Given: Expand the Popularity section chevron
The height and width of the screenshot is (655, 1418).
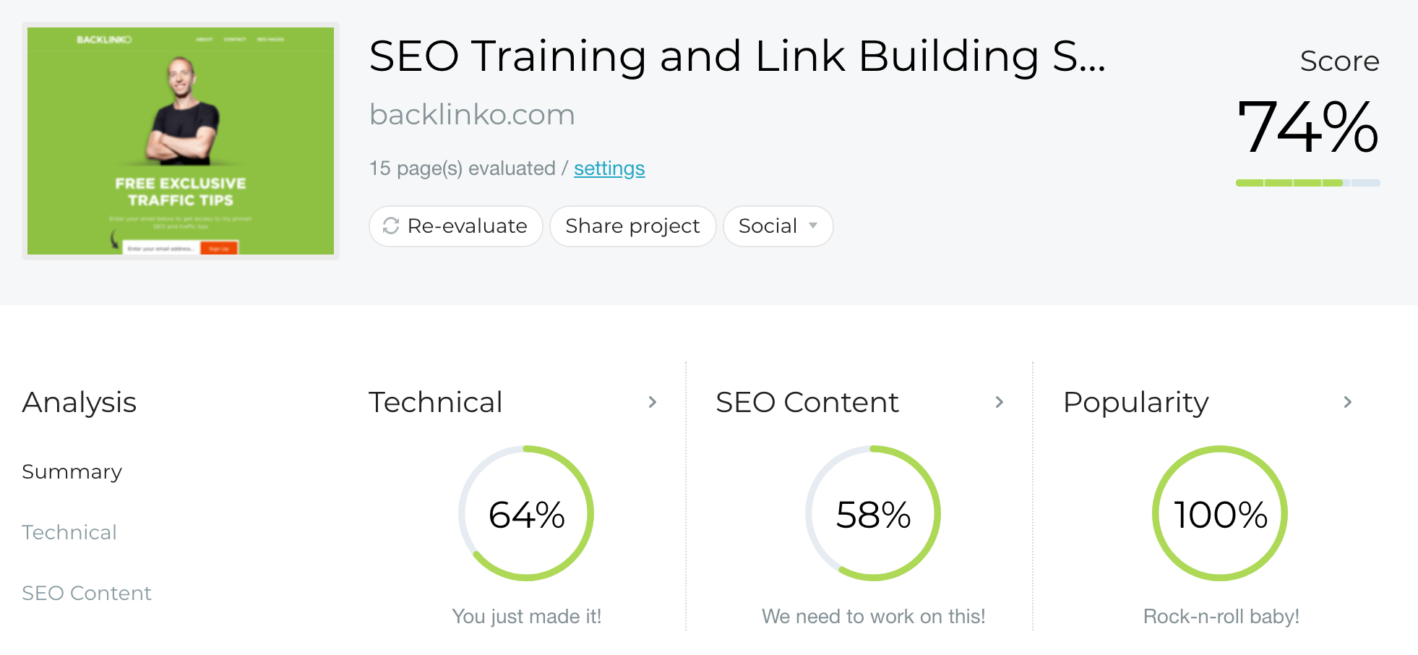Looking at the screenshot, I should coord(1347,402).
